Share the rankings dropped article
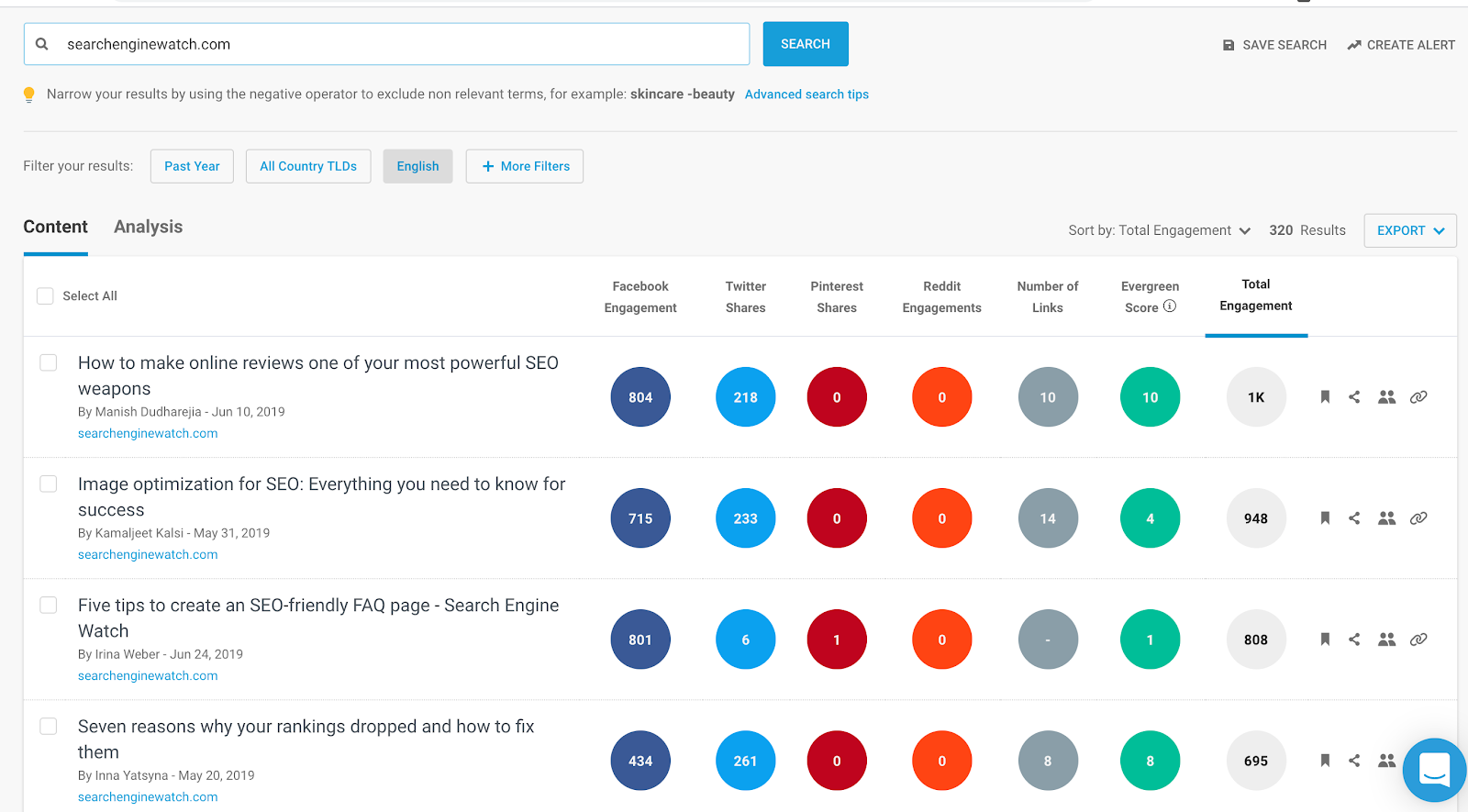Image resolution: width=1468 pixels, height=812 pixels. (1354, 761)
